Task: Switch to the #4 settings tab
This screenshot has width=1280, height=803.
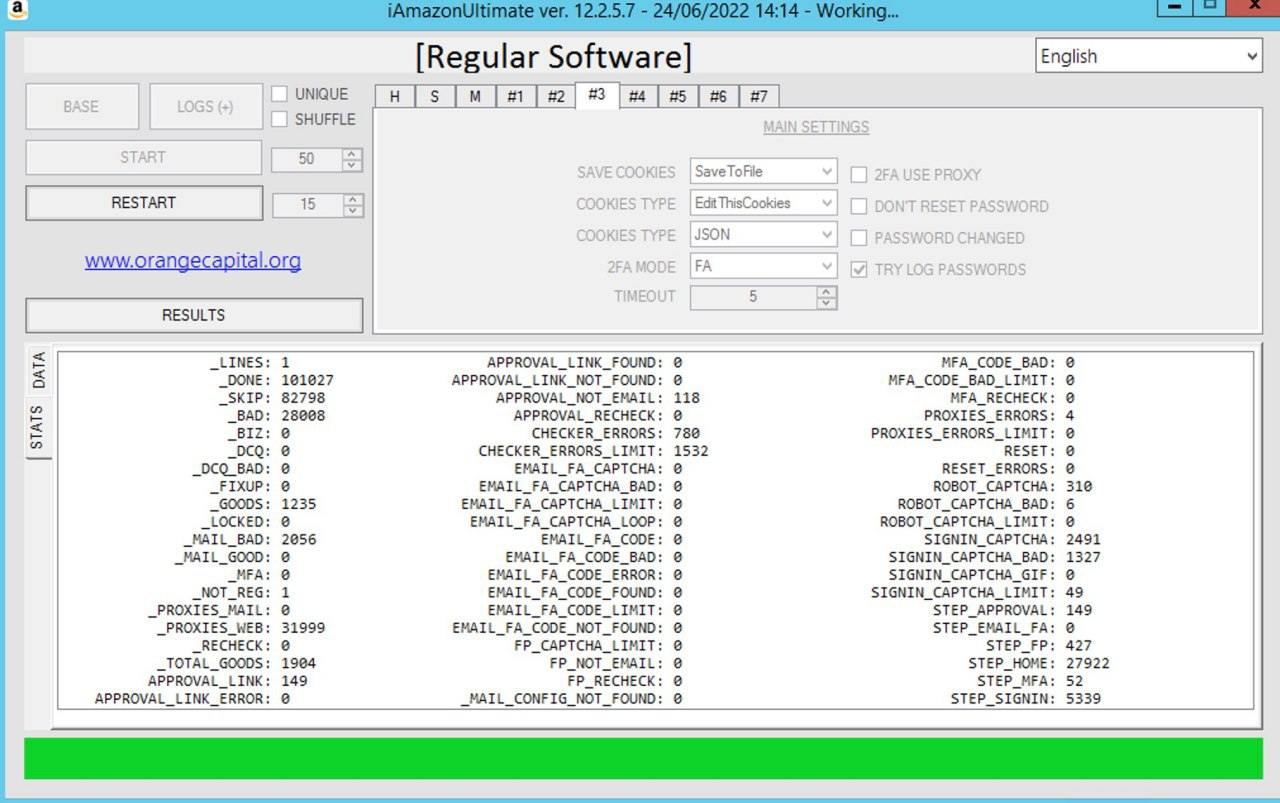Action: 637,97
